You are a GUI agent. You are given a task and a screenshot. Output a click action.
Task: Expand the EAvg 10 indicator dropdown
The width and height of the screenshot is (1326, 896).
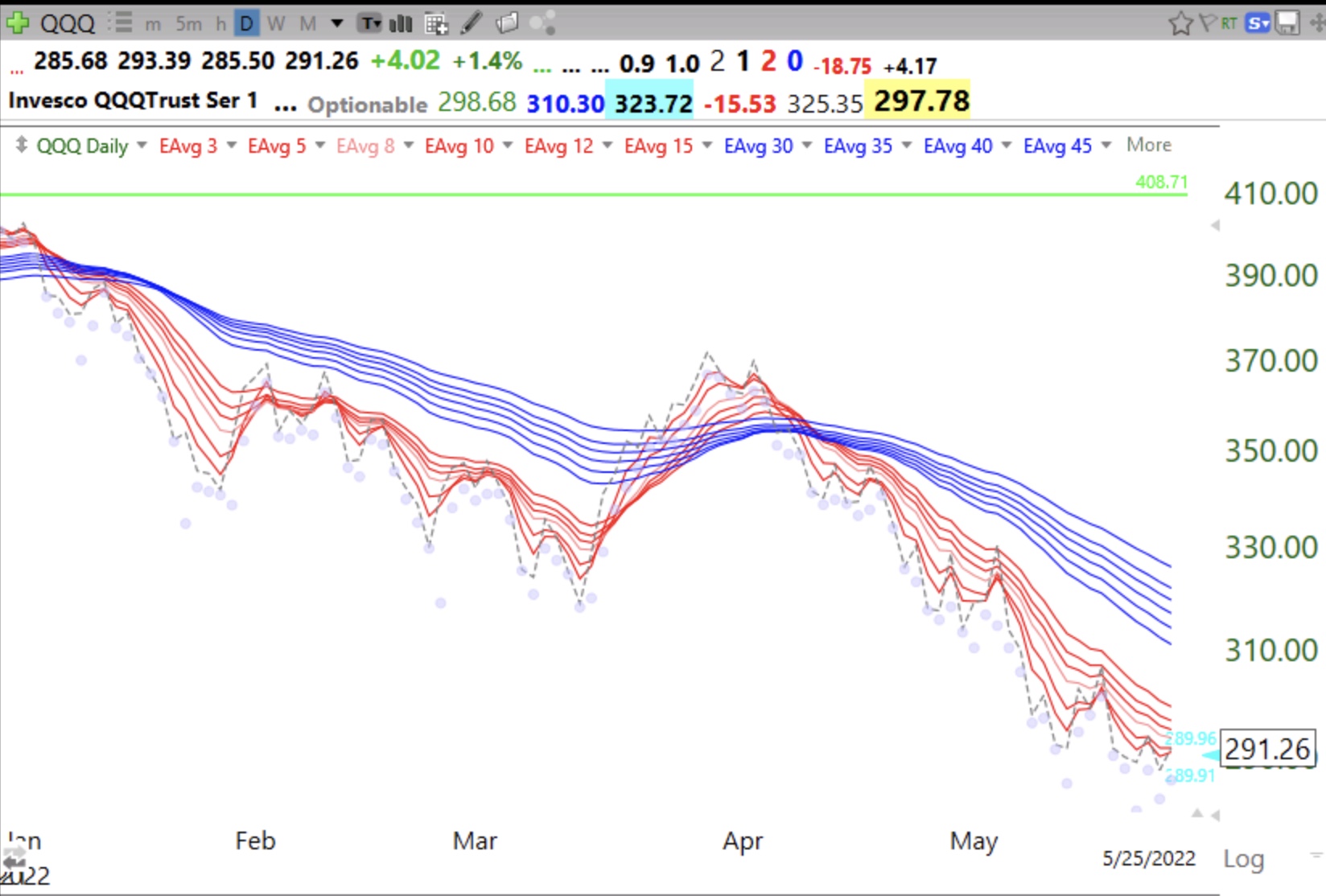tap(508, 146)
